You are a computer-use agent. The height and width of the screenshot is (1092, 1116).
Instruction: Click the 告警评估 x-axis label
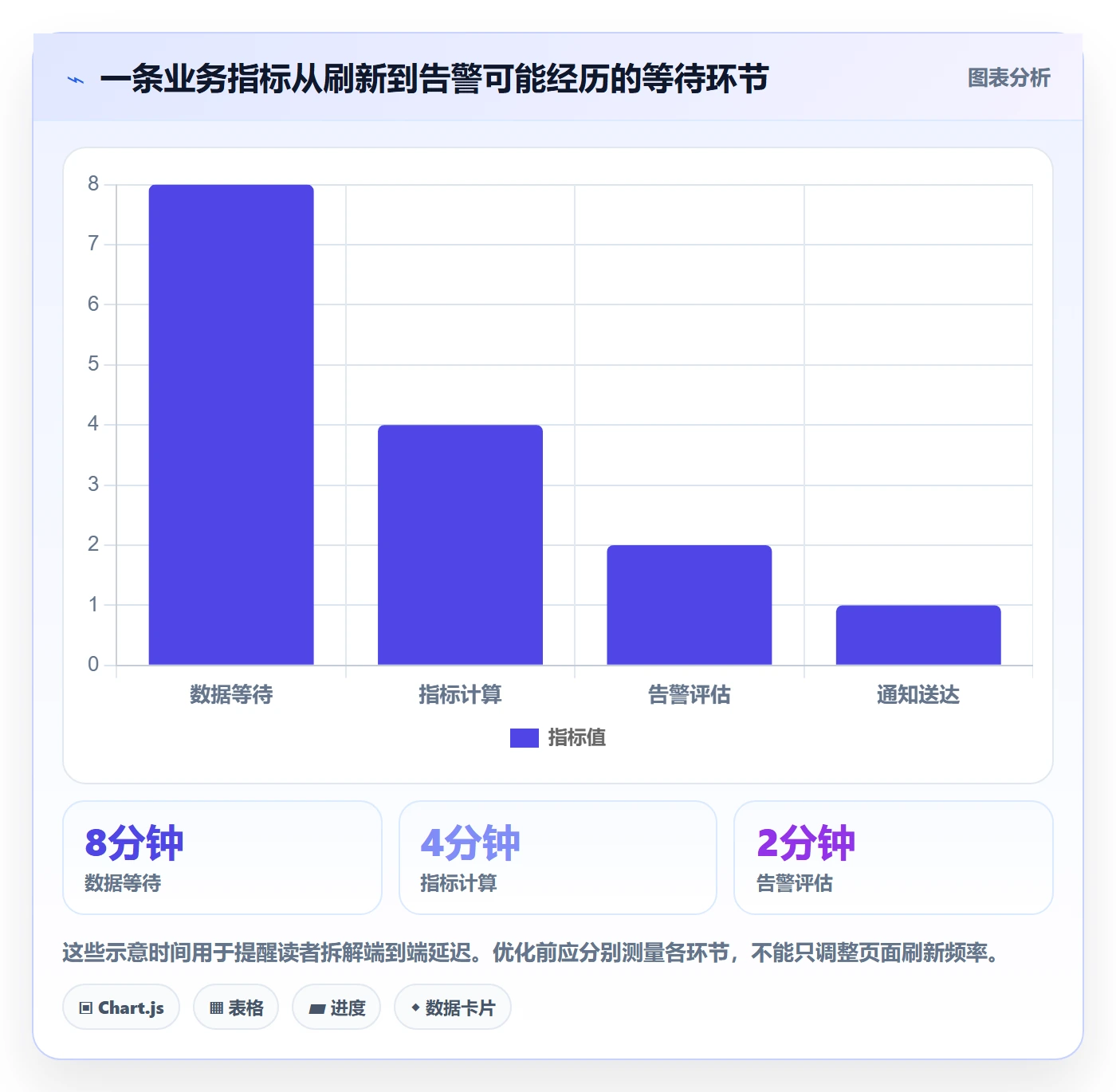coord(690,695)
